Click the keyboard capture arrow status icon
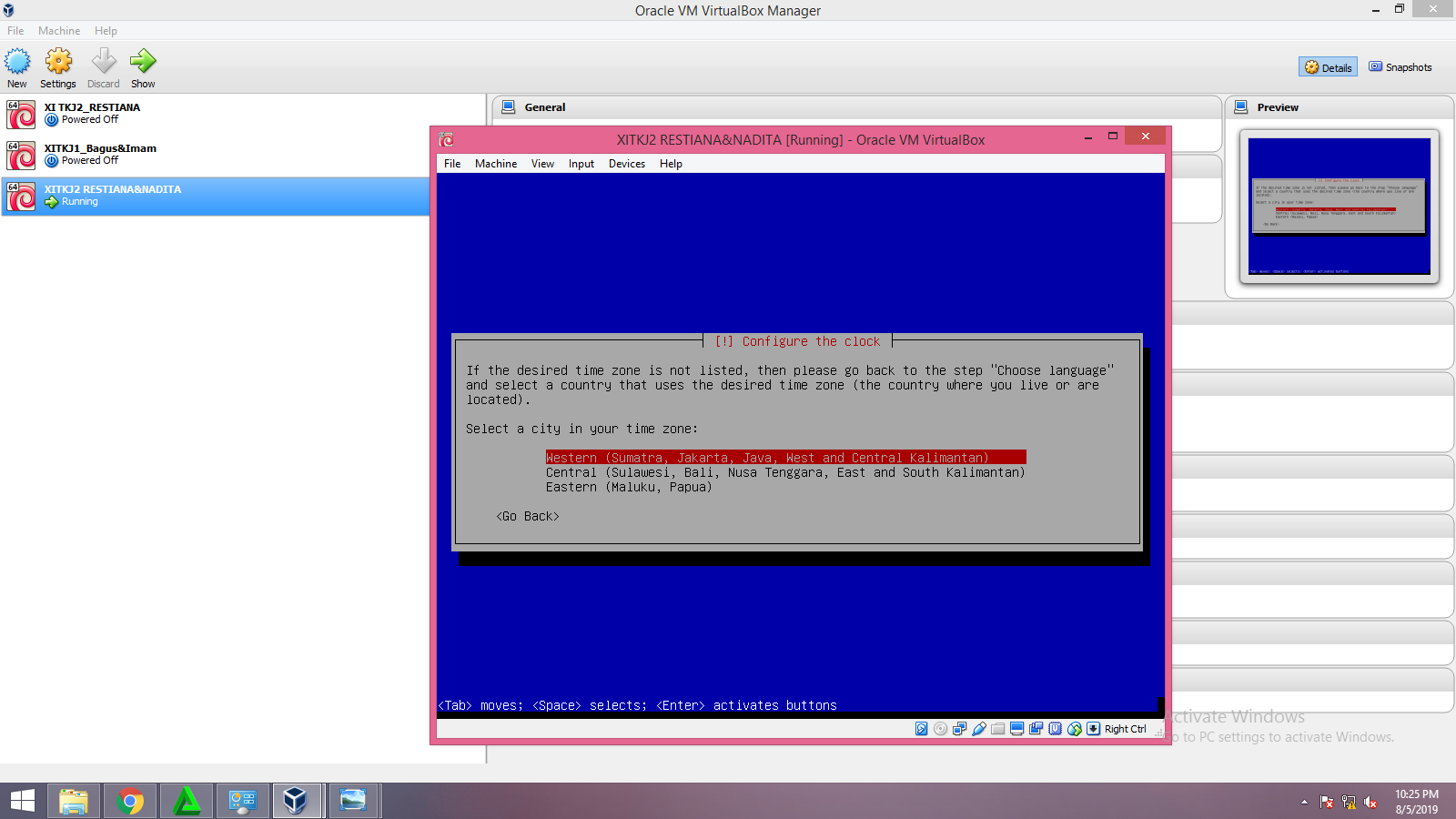The height and width of the screenshot is (819, 1456). point(1094,729)
